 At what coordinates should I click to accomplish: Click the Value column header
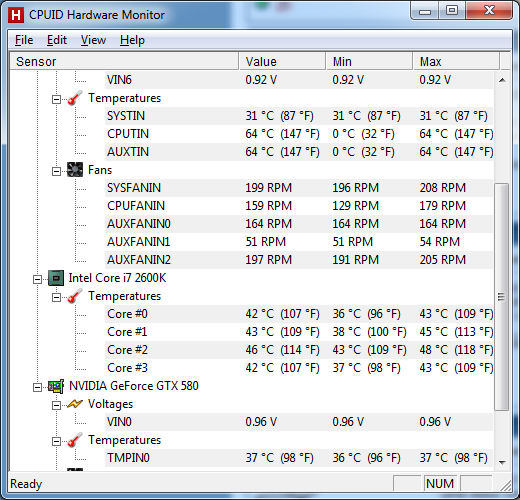tap(282, 61)
